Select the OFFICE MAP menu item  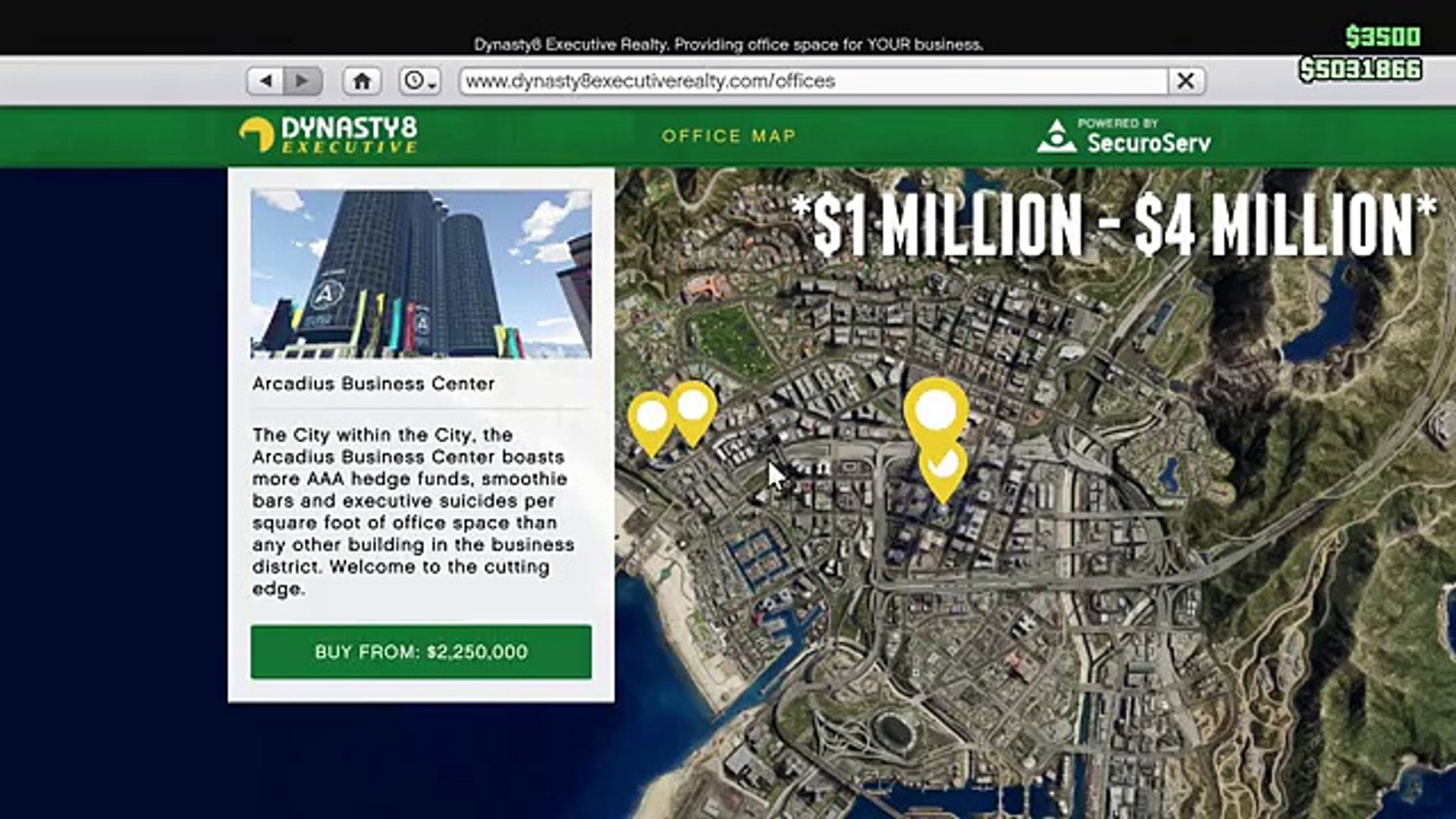click(729, 136)
